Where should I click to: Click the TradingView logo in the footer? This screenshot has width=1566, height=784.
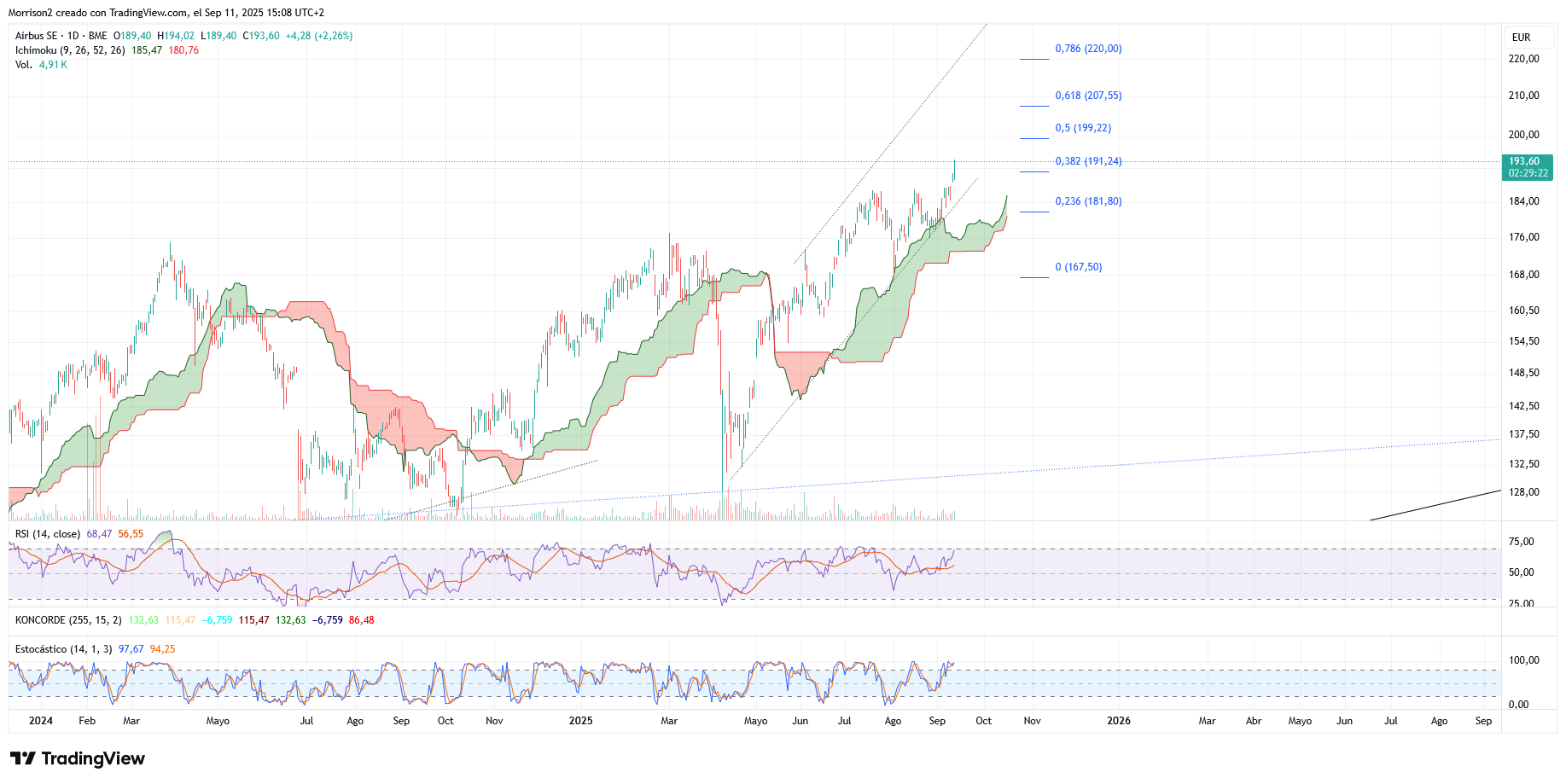coord(78,758)
